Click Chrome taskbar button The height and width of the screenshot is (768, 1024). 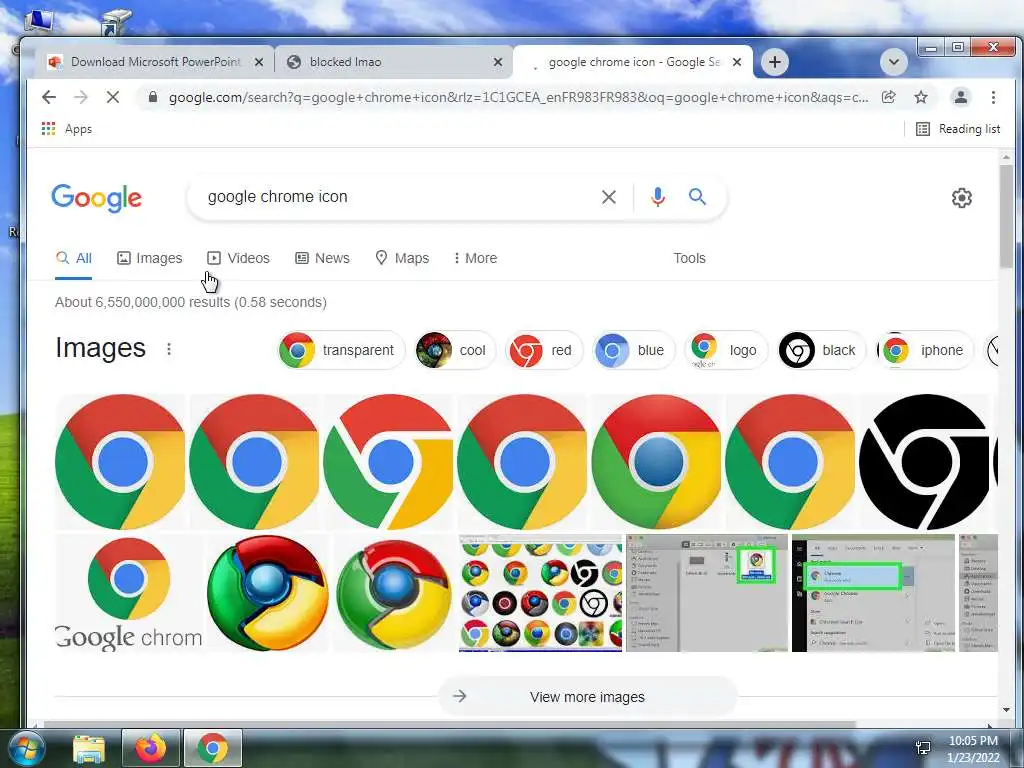(213, 748)
